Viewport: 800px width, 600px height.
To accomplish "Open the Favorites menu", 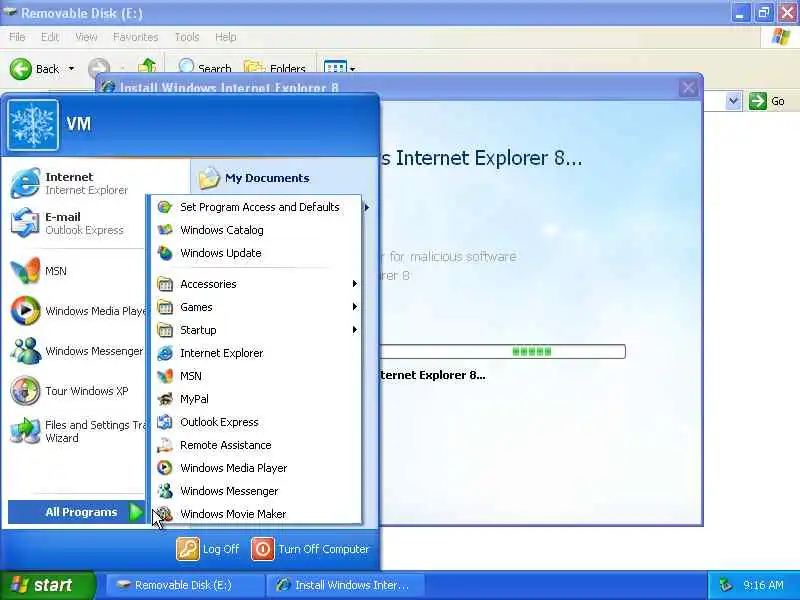I will (136, 37).
